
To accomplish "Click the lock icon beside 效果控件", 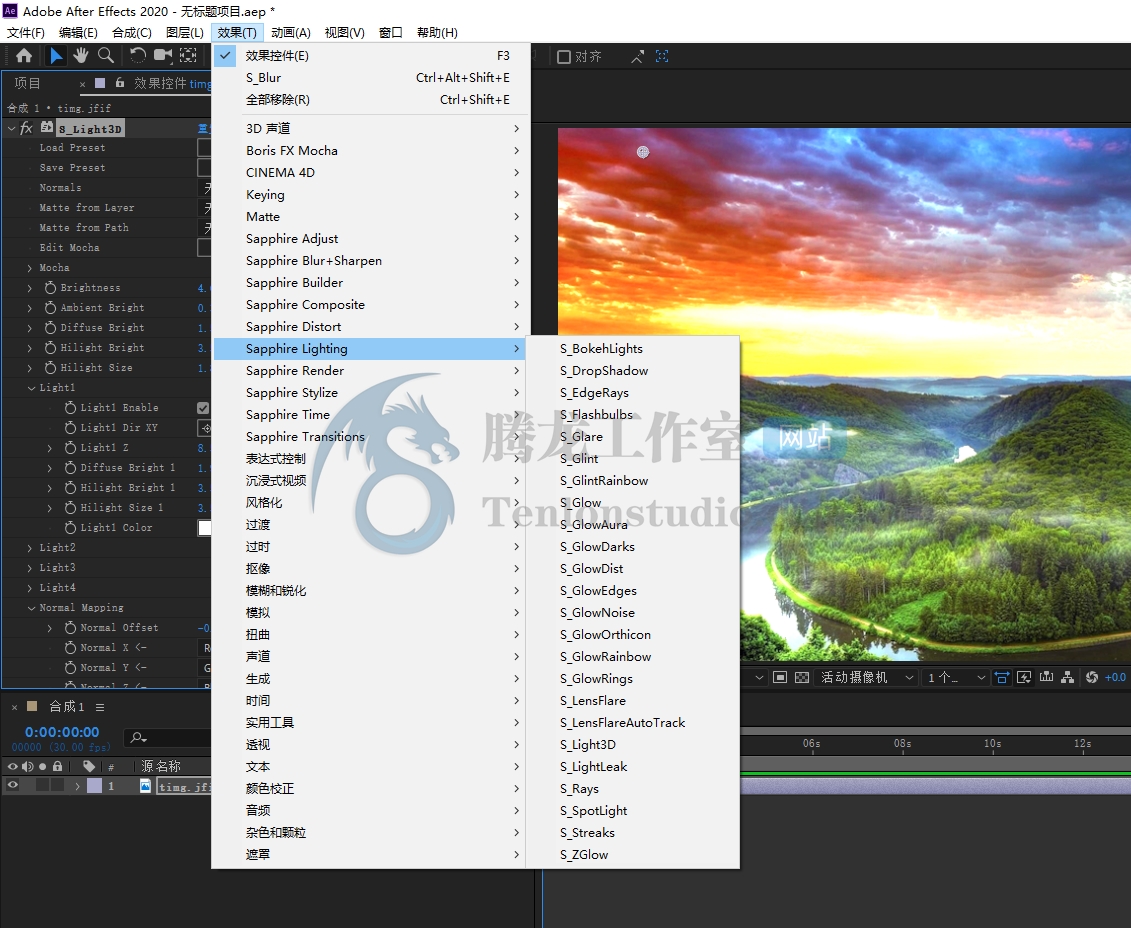I will pos(120,83).
